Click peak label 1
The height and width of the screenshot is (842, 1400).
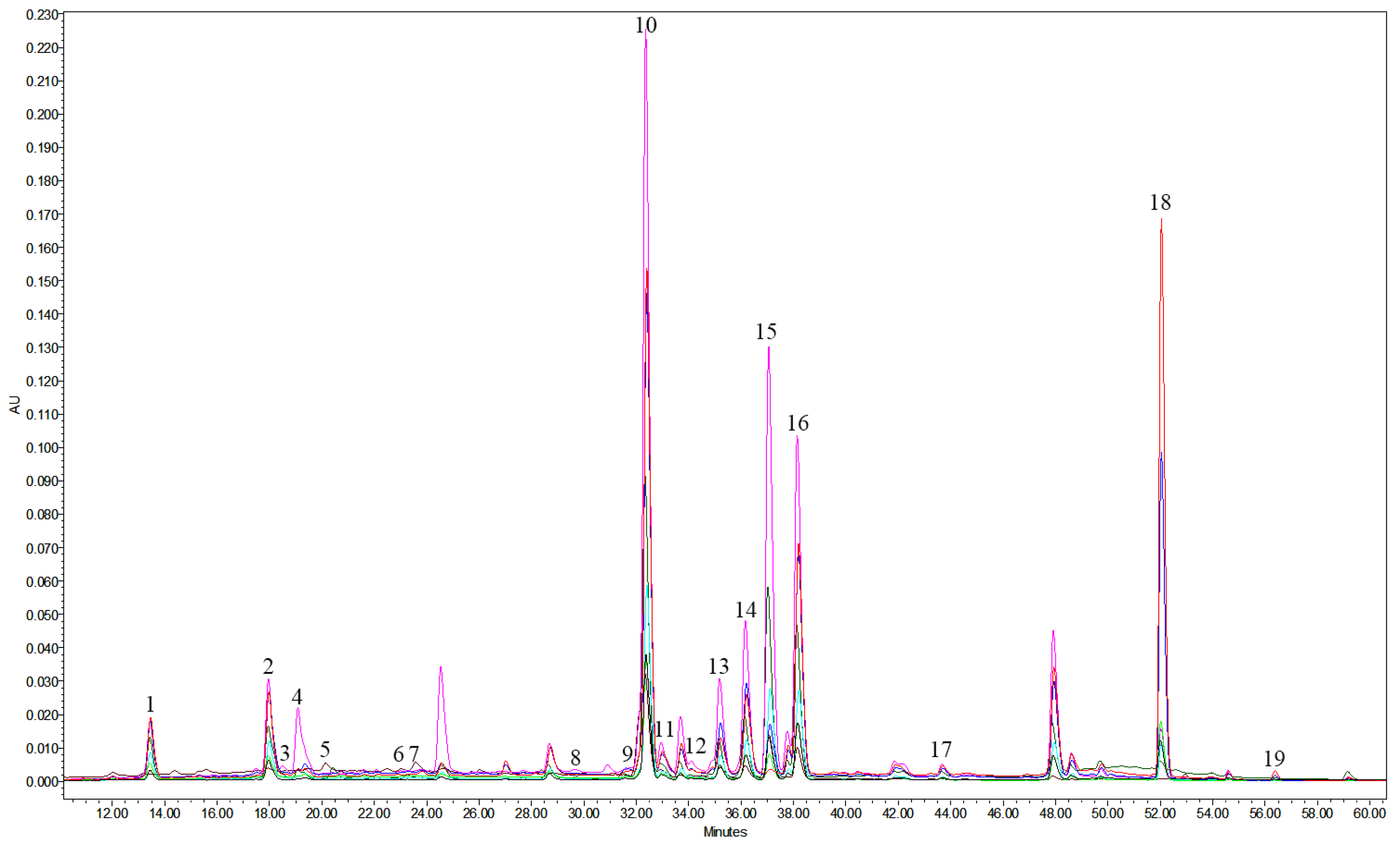pyautogui.click(x=150, y=705)
